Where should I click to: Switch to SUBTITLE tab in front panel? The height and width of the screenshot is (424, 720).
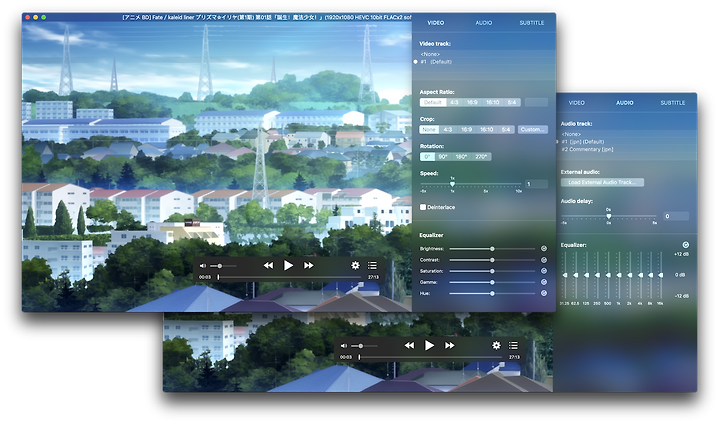tap(532, 23)
